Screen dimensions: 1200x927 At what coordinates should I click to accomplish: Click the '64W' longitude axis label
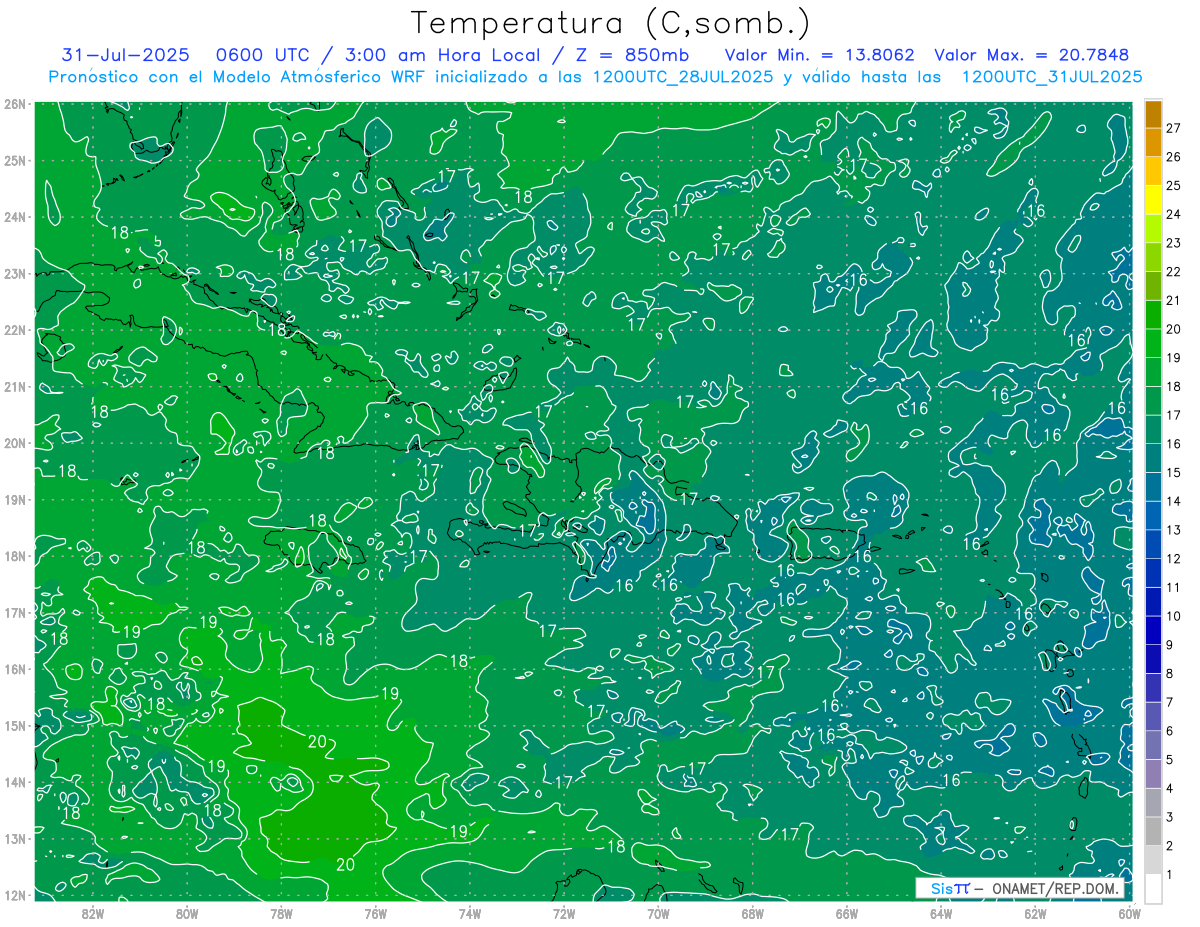pos(941,913)
